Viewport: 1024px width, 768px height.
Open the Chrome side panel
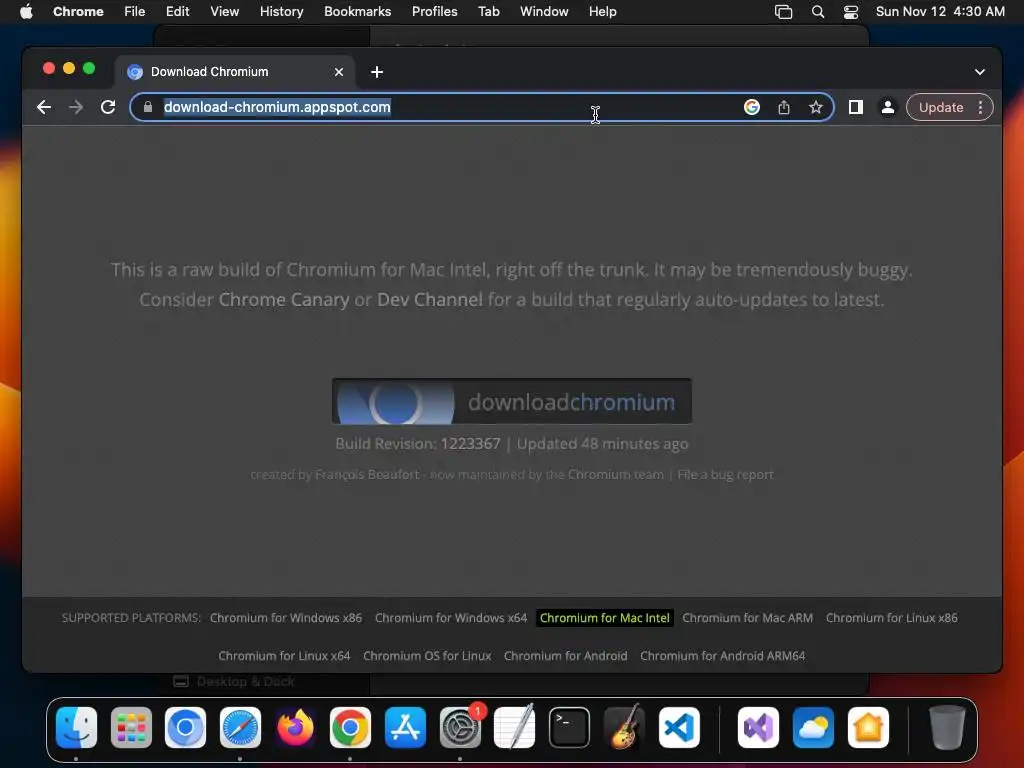tap(856, 107)
